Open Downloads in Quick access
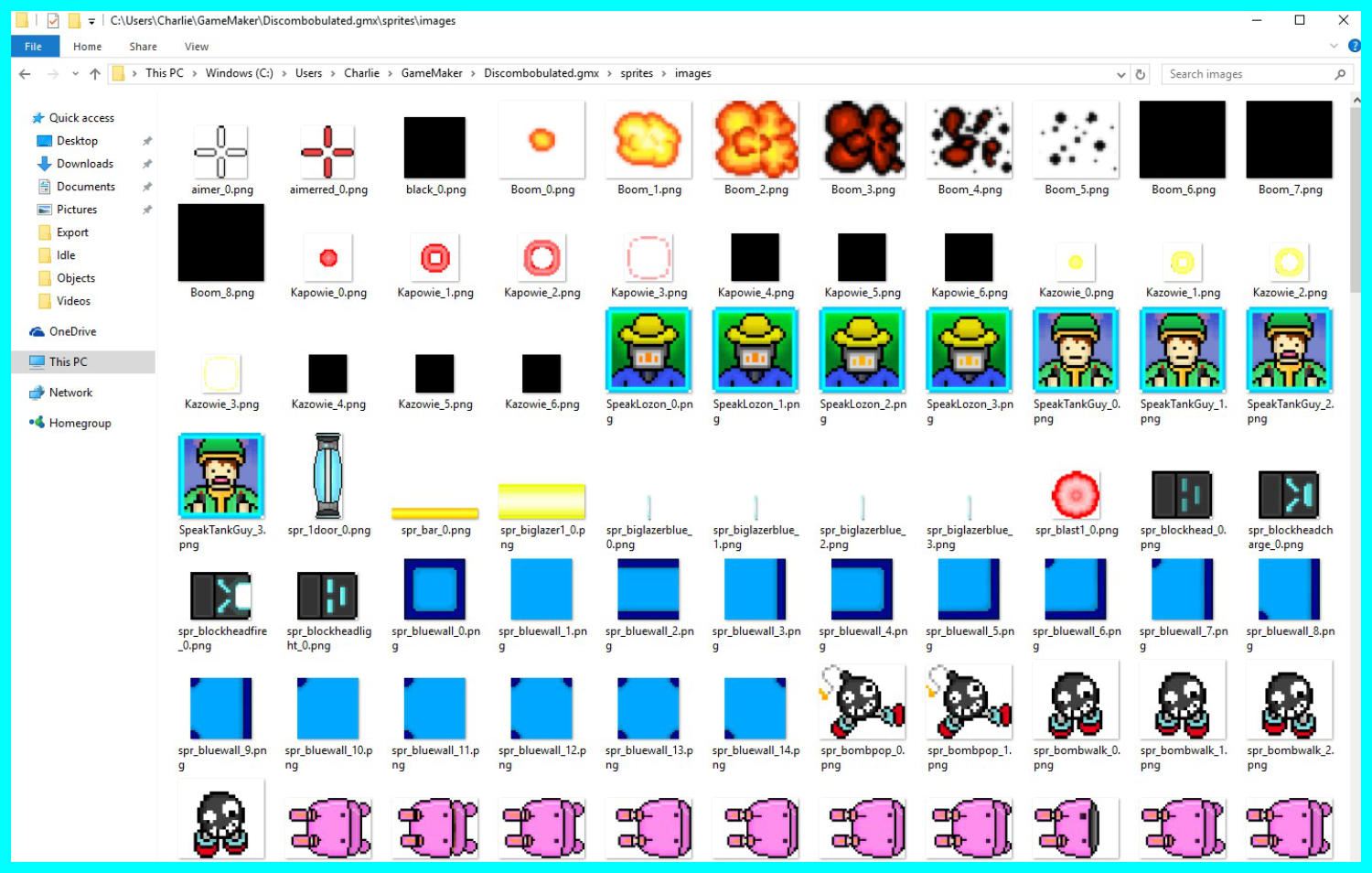 (x=84, y=164)
